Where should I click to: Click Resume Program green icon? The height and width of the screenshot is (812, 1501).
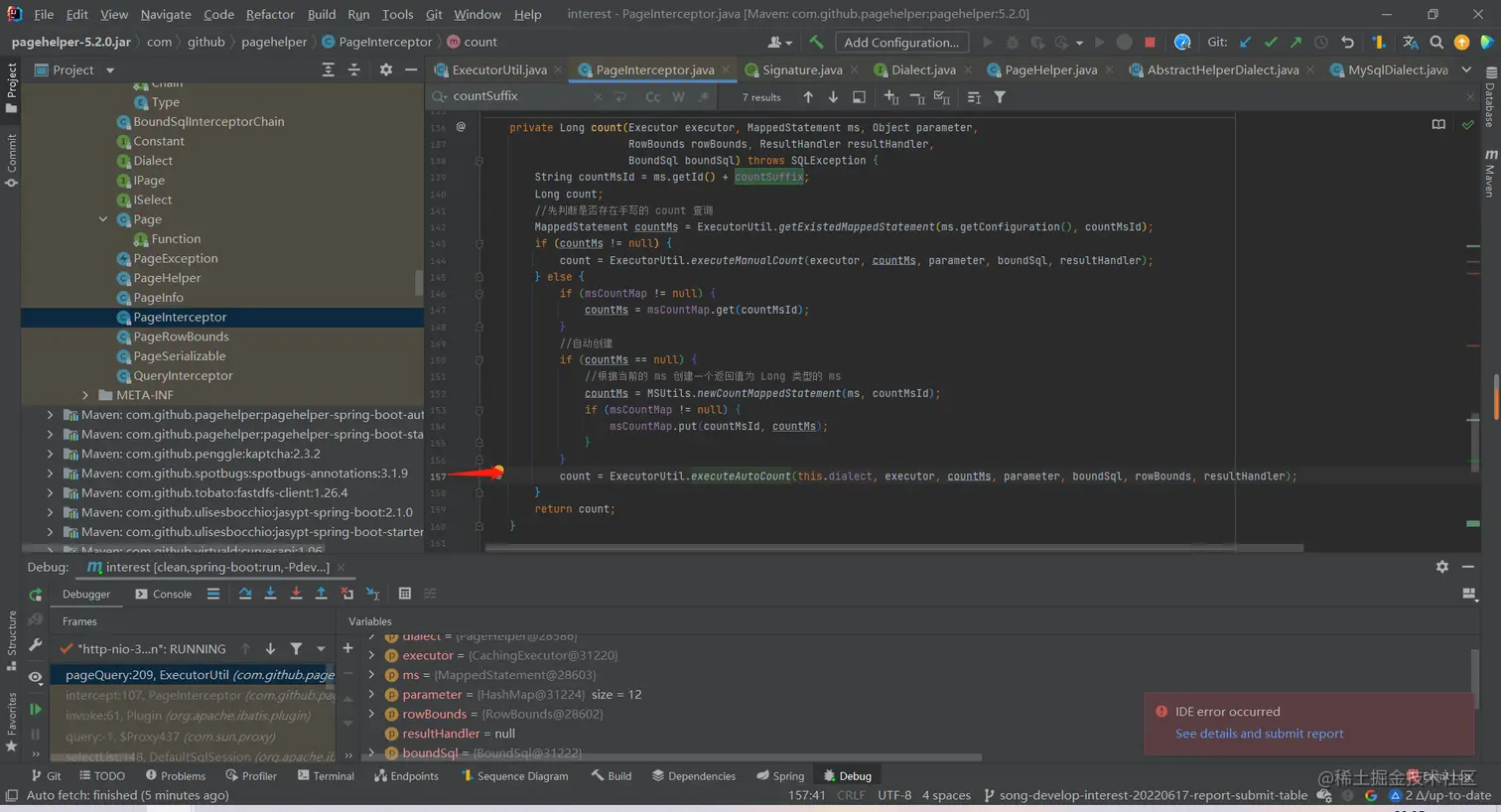(36, 709)
